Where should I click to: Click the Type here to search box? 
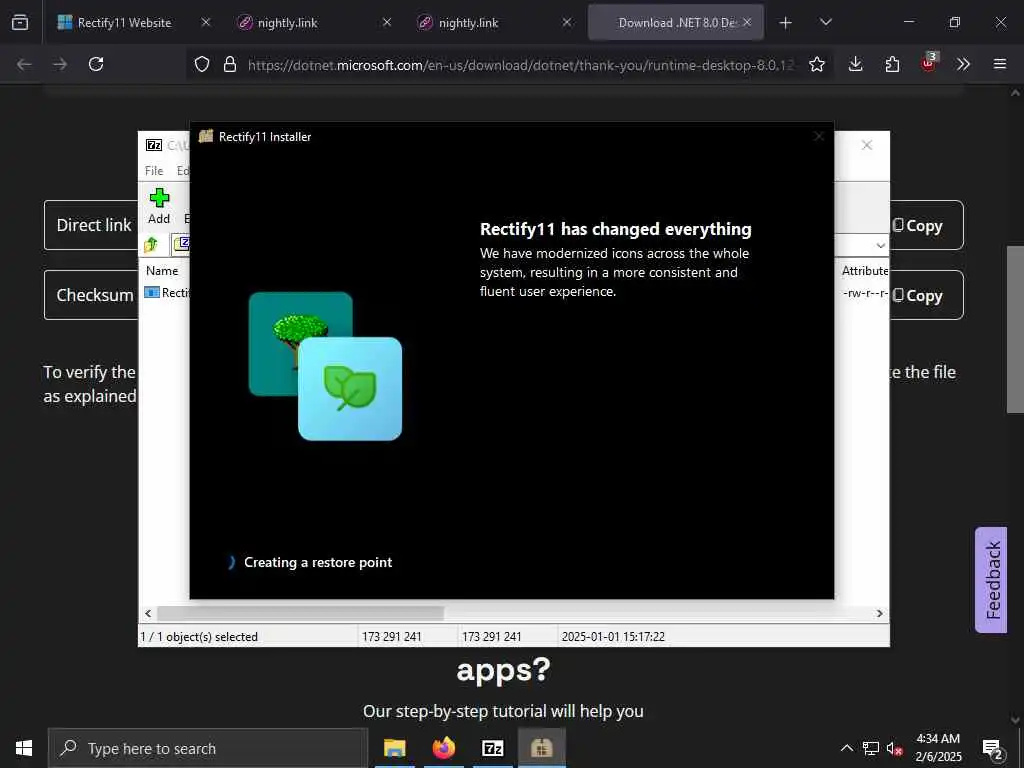click(208, 748)
